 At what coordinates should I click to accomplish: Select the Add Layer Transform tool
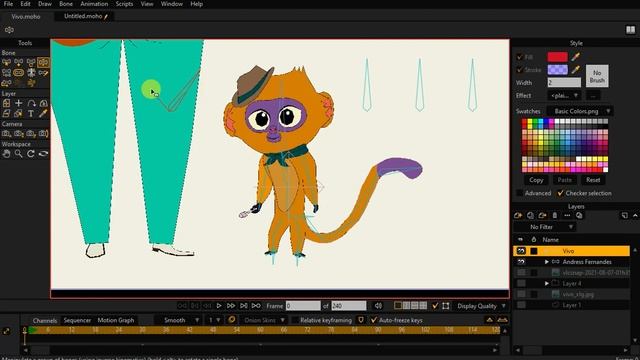coord(19,103)
